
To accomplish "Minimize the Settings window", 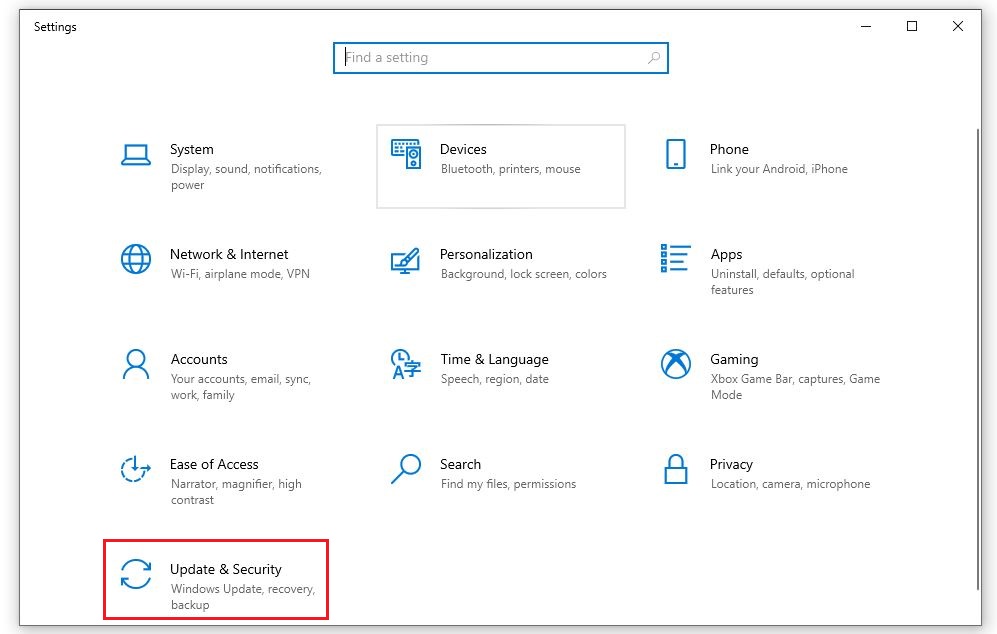I will pos(865,26).
